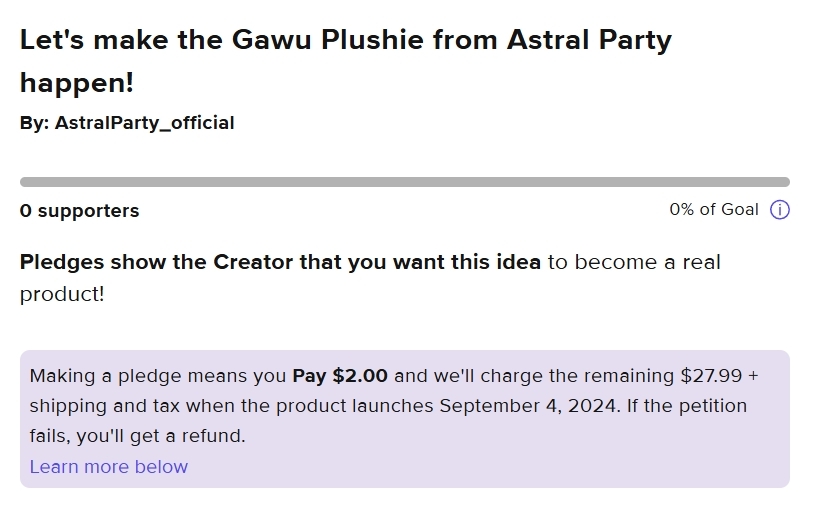Click "Making a pledge means you" text
Screen dimensions: 816x524
[x=158, y=376]
